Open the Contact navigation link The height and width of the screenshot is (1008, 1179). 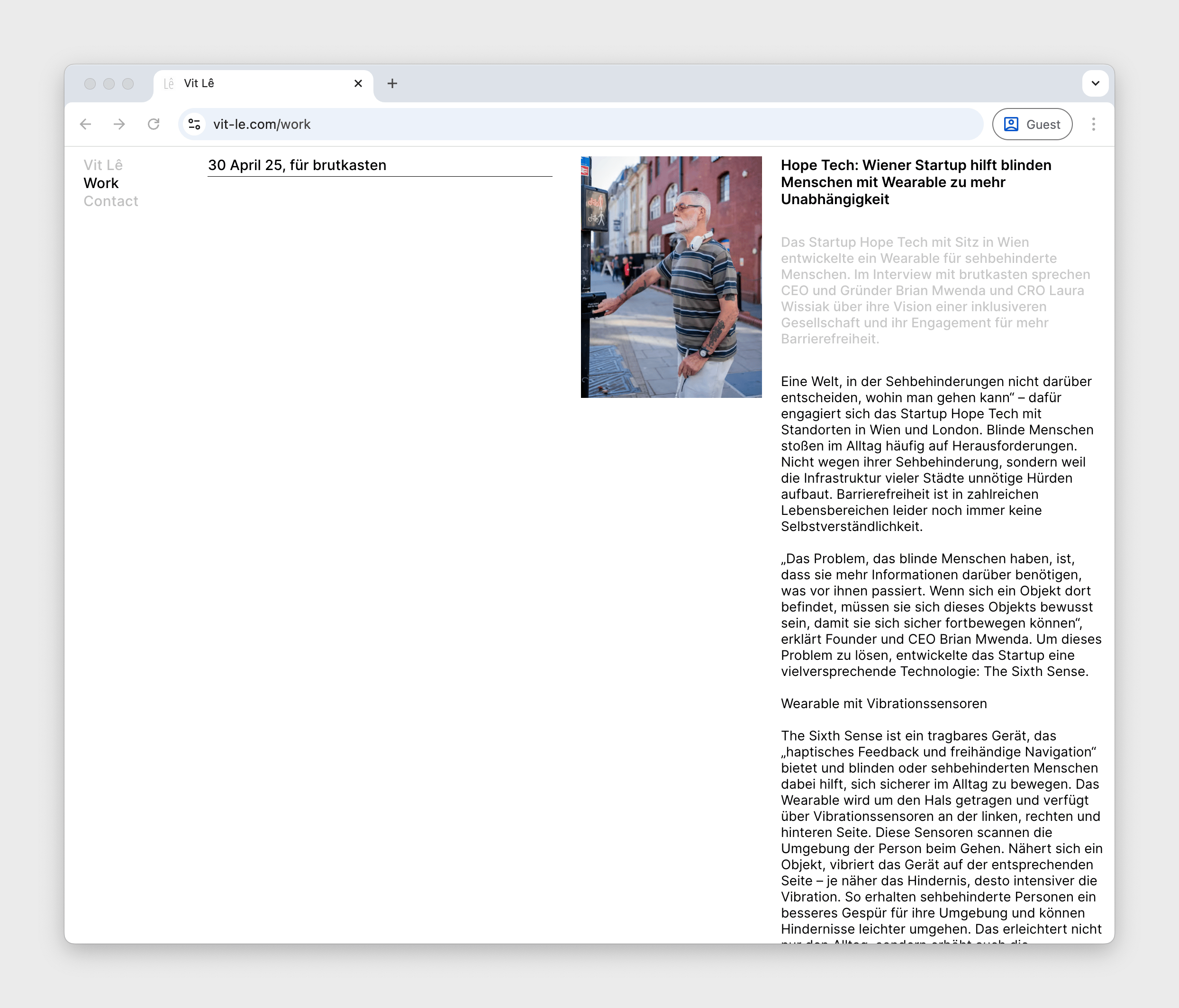tap(110, 201)
